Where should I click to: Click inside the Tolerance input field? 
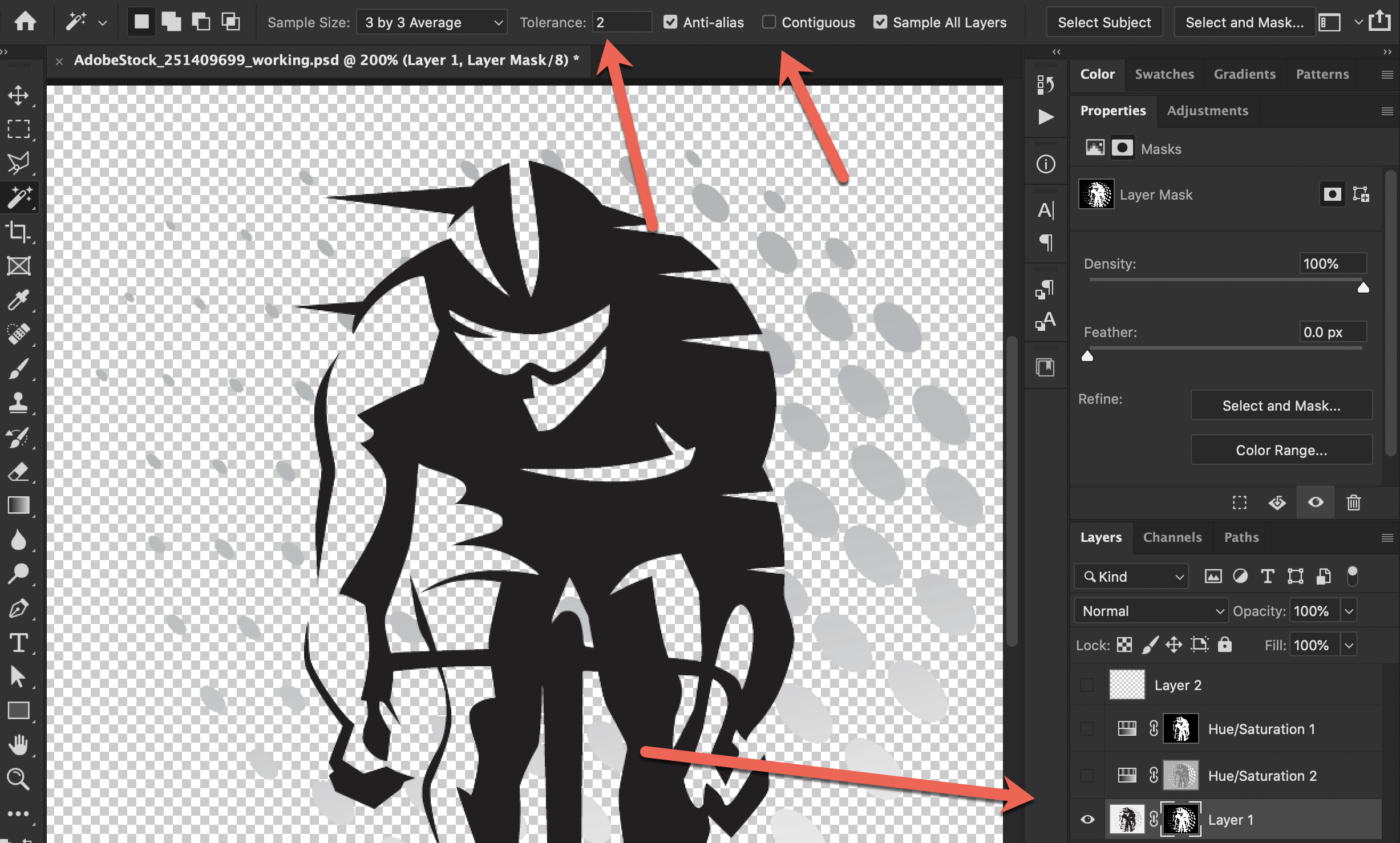pyautogui.click(x=621, y=22)
